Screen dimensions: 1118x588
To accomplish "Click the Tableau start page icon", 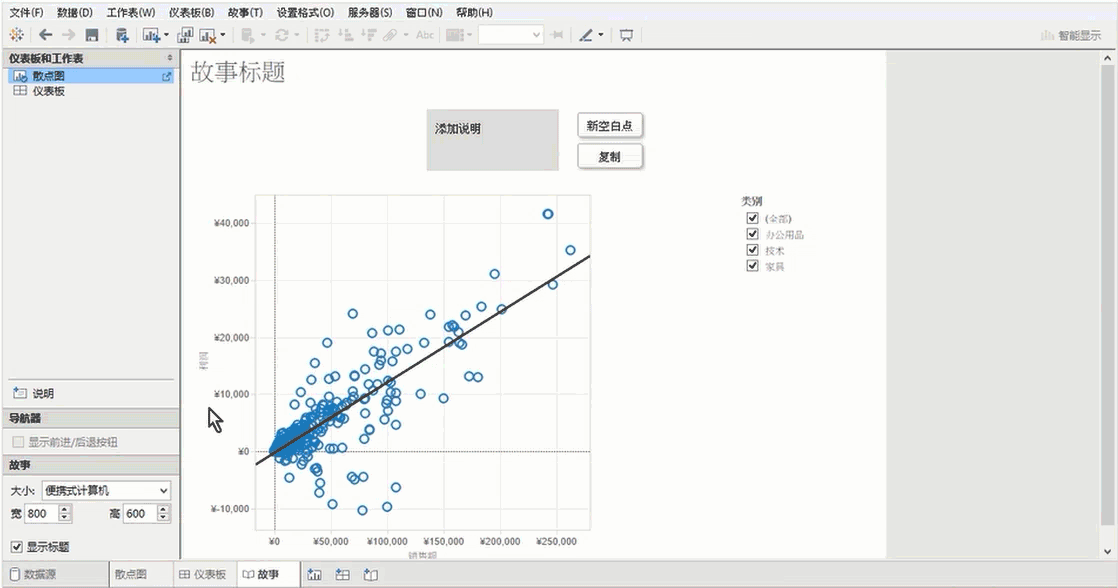I will 16,35.
